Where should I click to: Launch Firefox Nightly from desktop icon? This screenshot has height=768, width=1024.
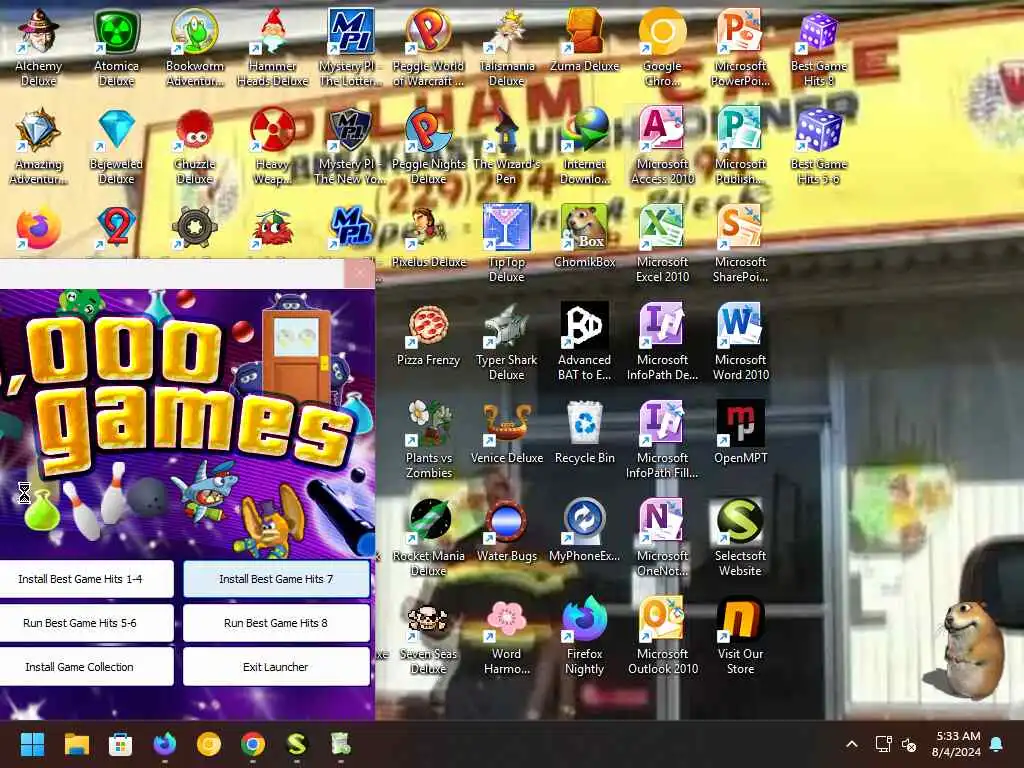[584, 636]
